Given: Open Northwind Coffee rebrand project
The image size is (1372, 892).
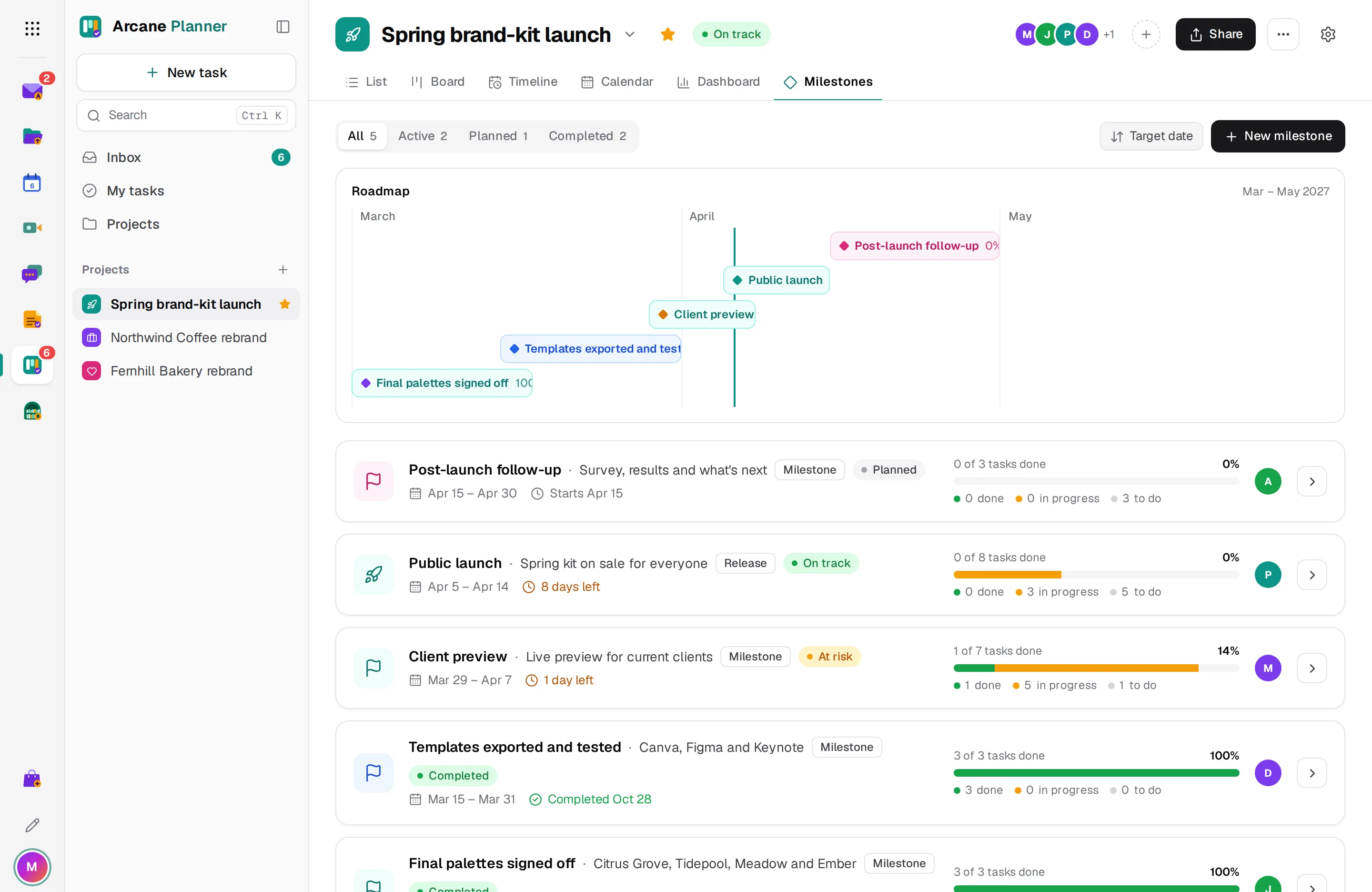Looking at the screenshot, I should pyautogui.click(x=186, y=337).
